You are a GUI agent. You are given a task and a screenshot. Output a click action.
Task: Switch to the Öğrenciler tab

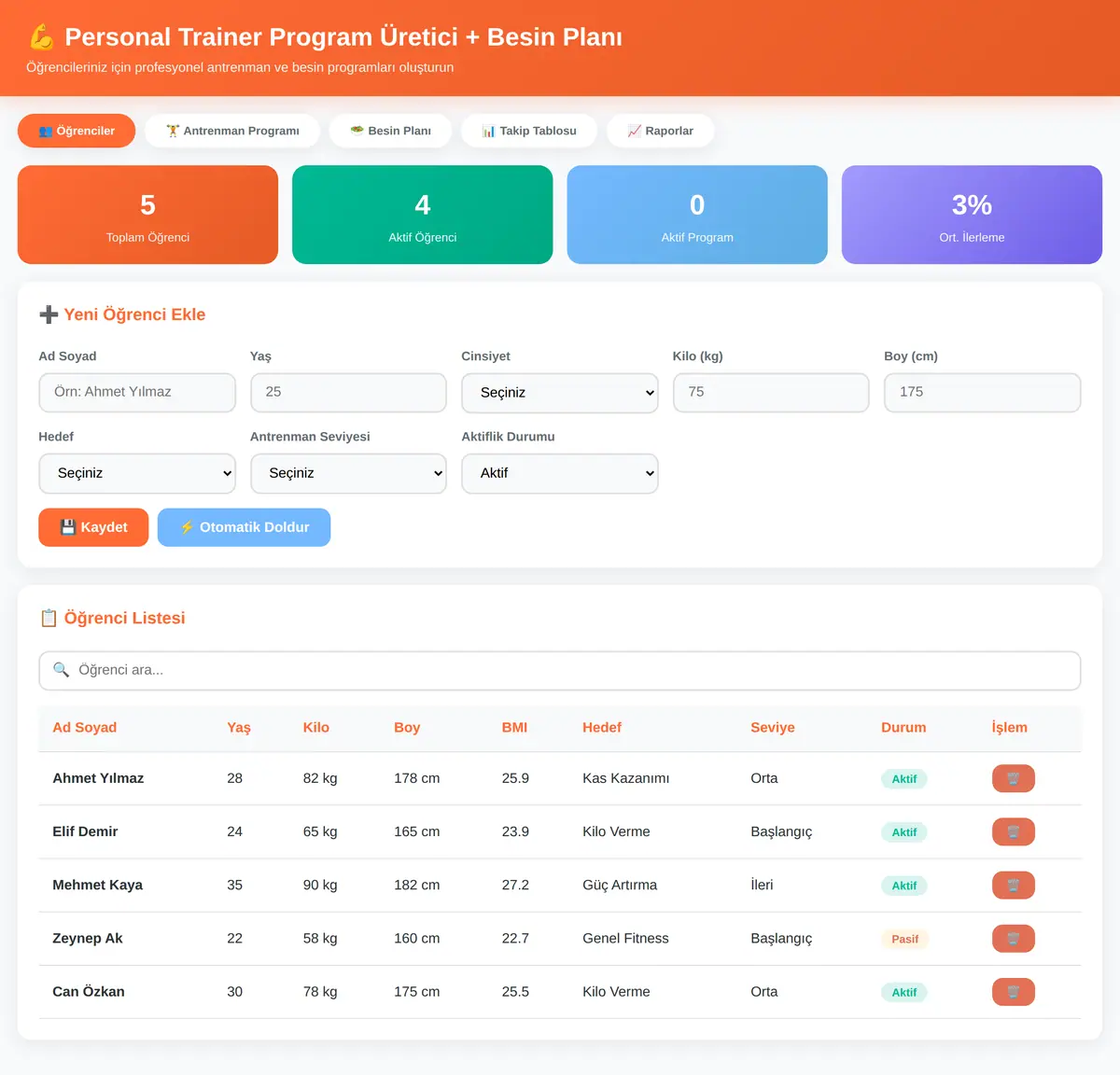coord(77,131)
